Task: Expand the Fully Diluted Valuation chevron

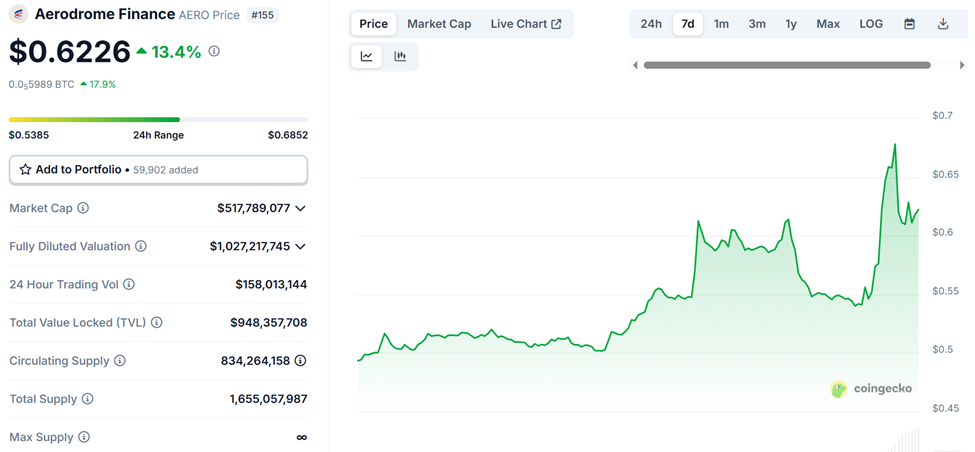Action: (300, 246)
